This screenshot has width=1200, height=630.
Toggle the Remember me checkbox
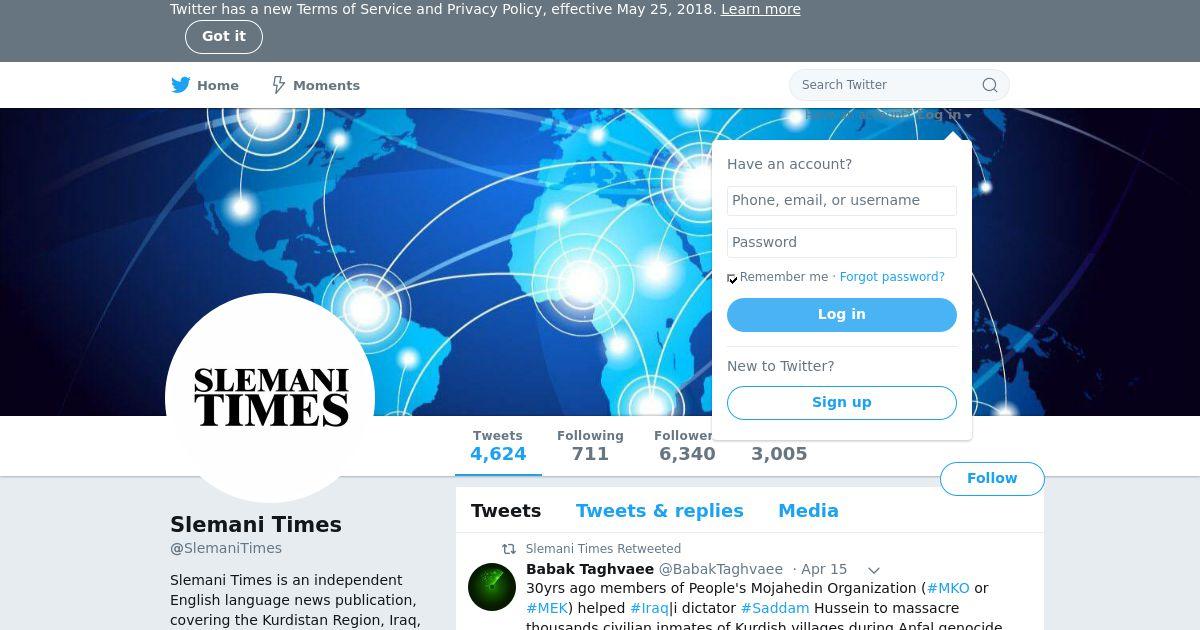tap(732, 278)
